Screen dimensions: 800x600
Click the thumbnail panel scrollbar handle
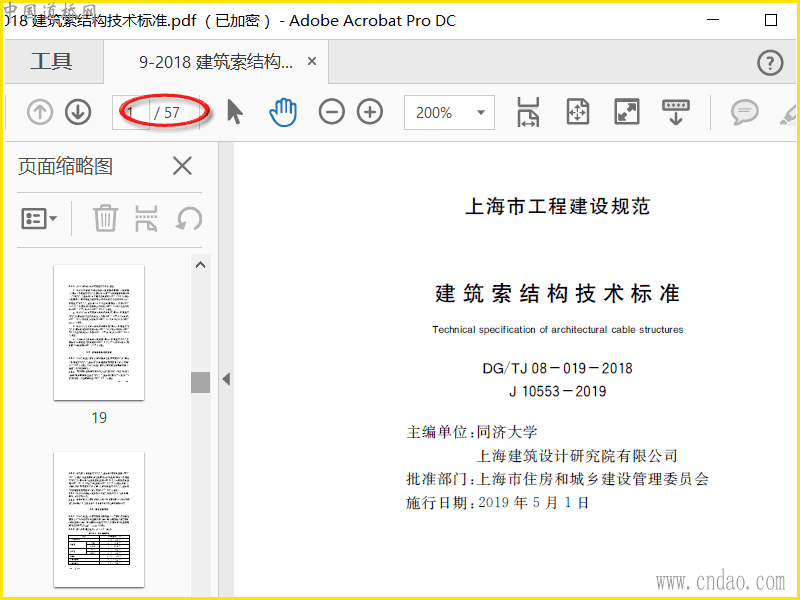click(x=201, y=382)
